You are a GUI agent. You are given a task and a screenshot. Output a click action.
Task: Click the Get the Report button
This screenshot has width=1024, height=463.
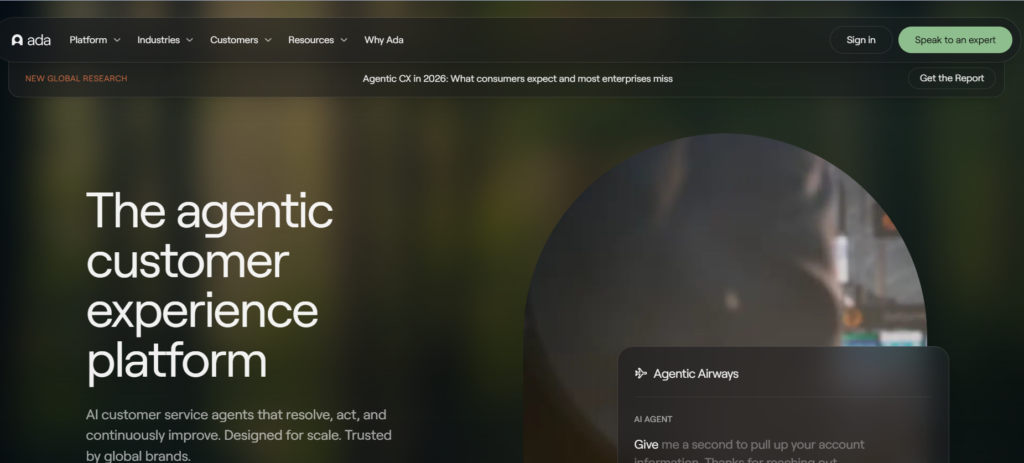pos(952,78)
